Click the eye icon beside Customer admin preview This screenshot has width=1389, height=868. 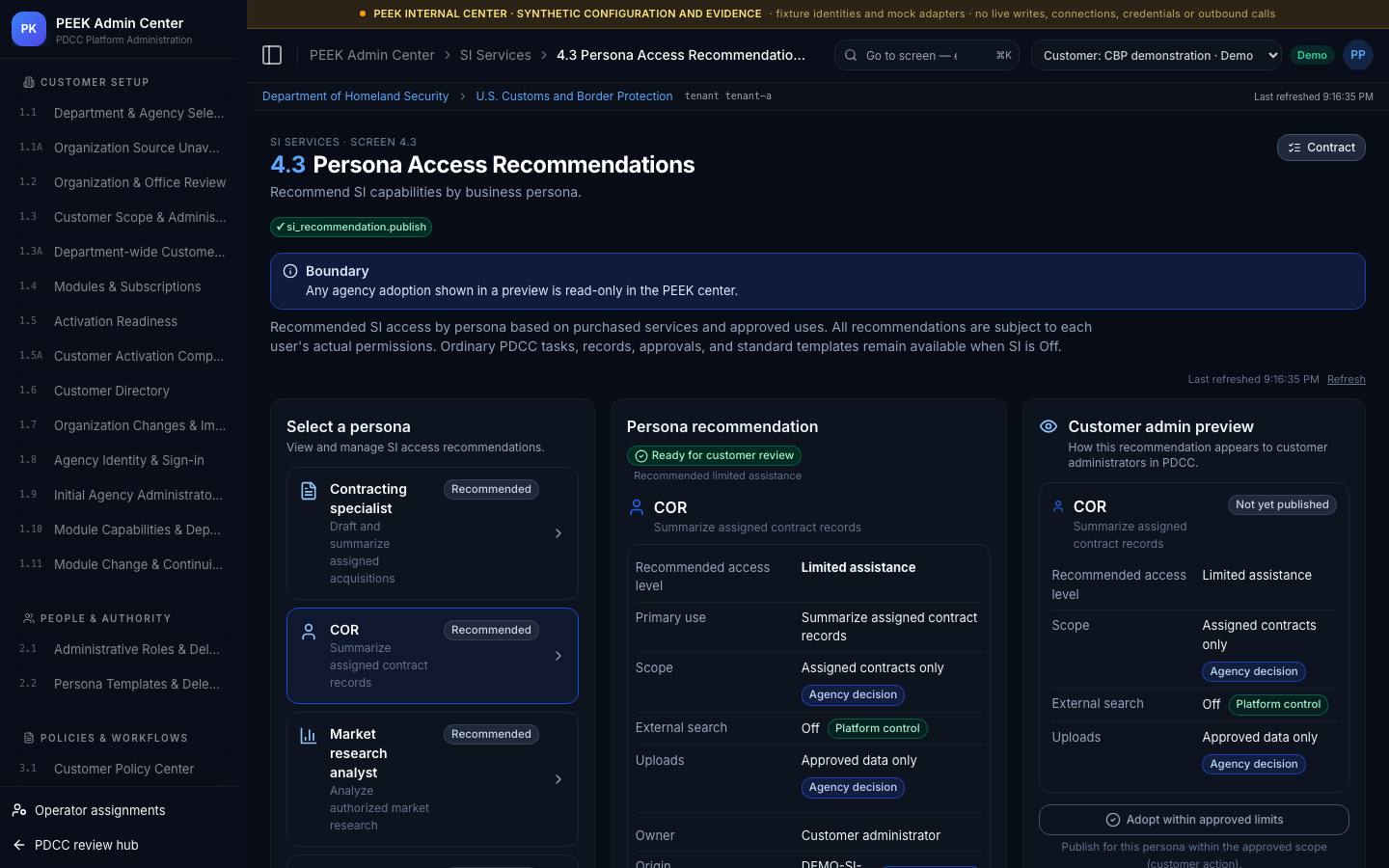click(x=1049, y=426)
